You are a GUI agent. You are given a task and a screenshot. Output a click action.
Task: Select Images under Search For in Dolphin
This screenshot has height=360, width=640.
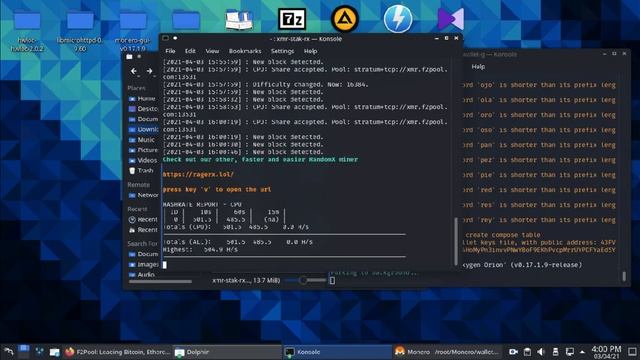pyautogui.click(x=143, y=264)
